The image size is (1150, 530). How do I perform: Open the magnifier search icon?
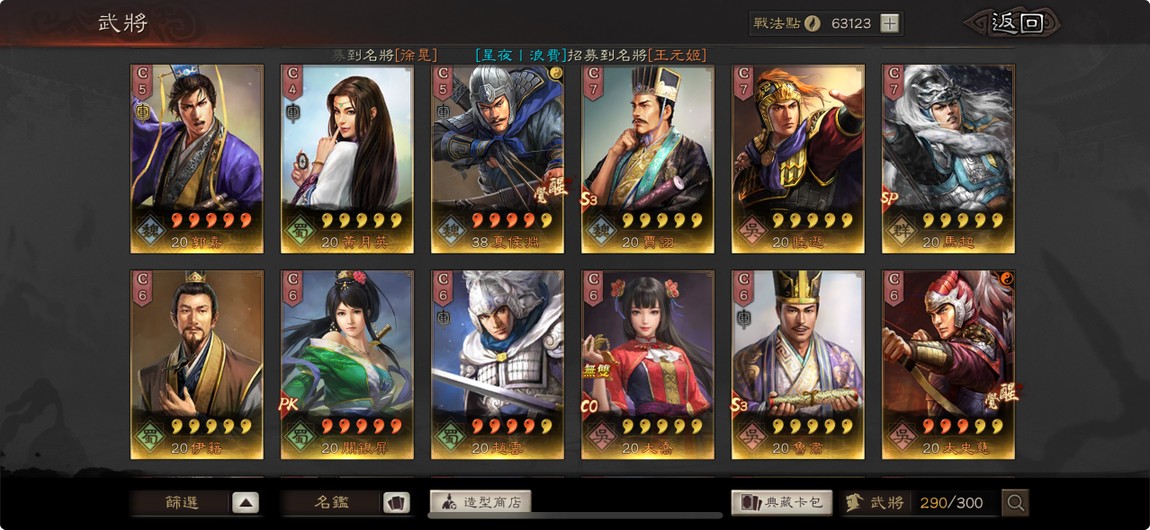point(1015,503)
